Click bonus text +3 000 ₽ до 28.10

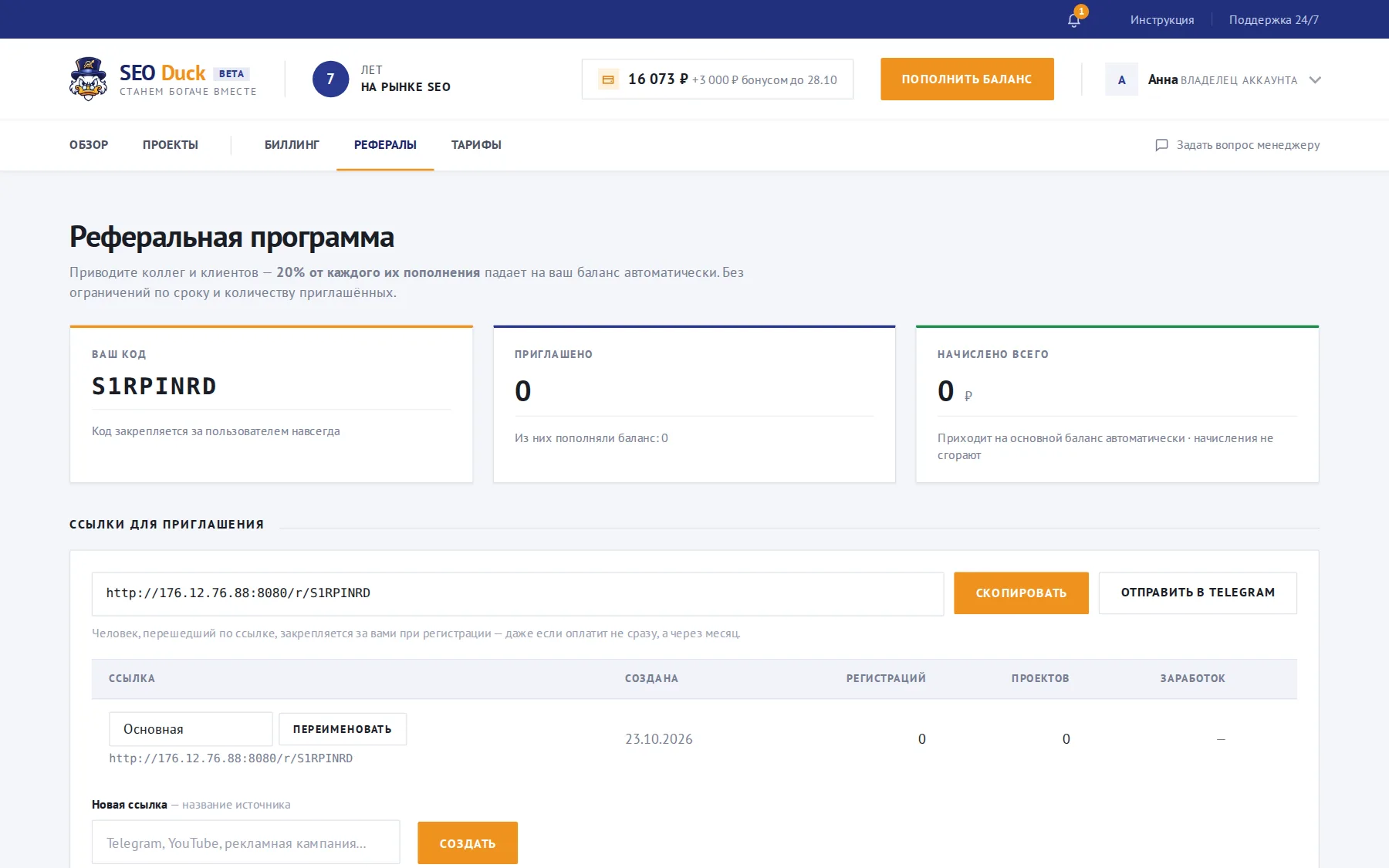point(764,80)
